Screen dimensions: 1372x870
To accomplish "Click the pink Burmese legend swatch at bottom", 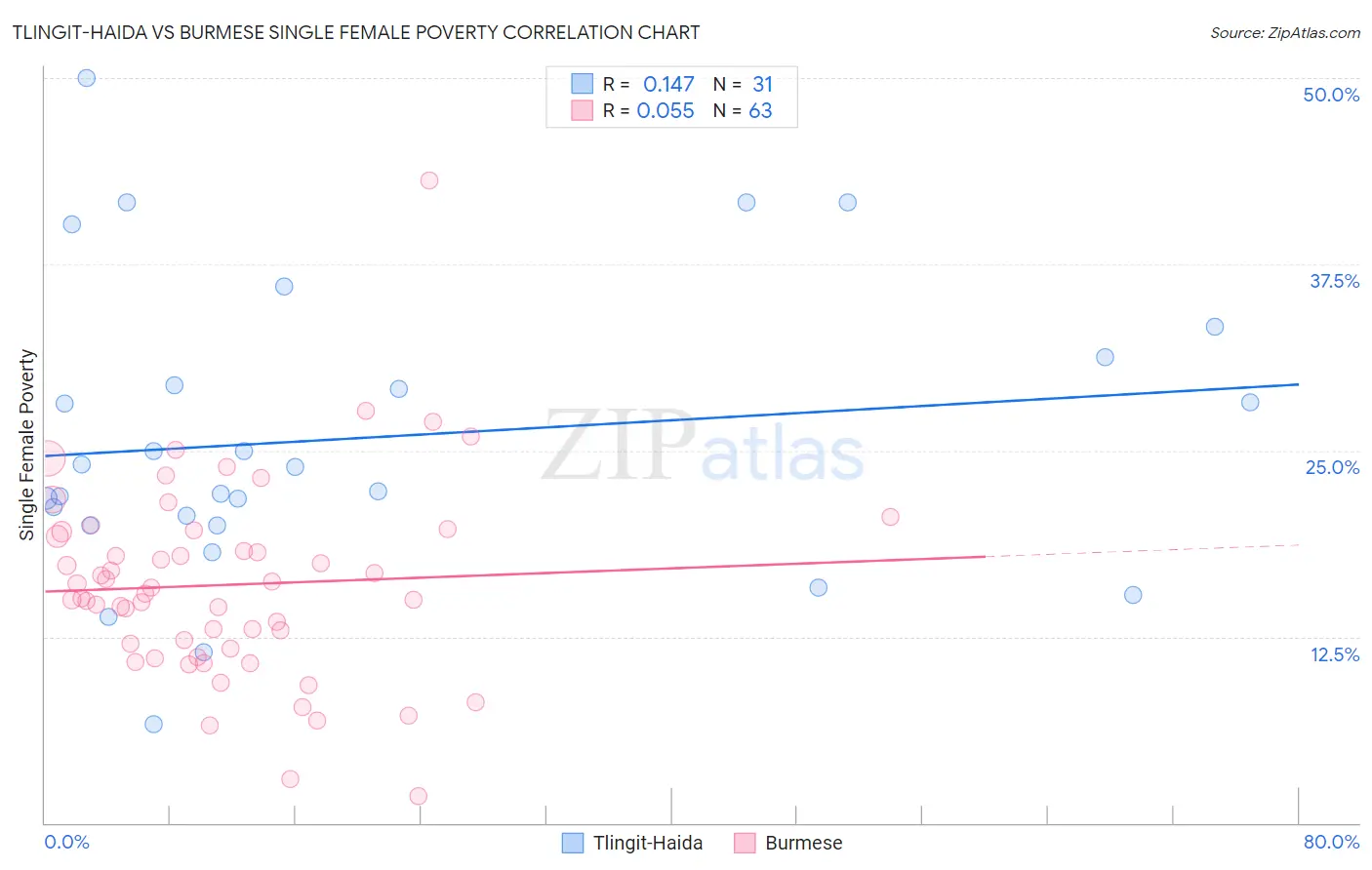I will click(x=745, y=843).
